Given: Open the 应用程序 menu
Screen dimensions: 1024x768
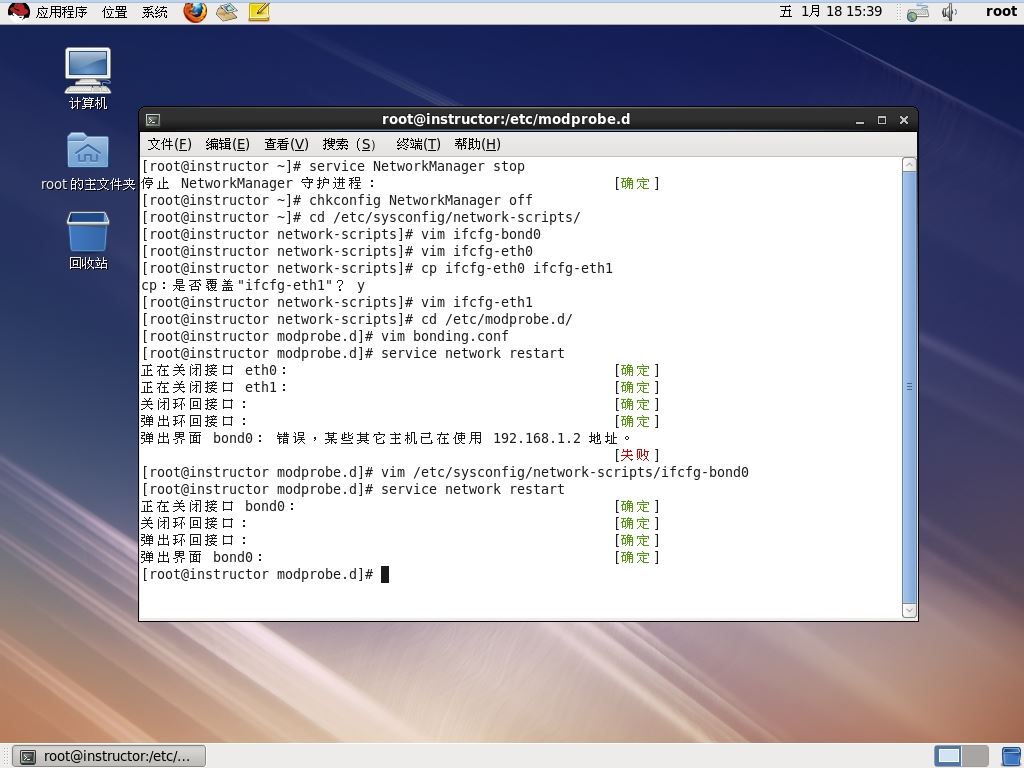Looking at the screenshot, I should pos(61,12).
